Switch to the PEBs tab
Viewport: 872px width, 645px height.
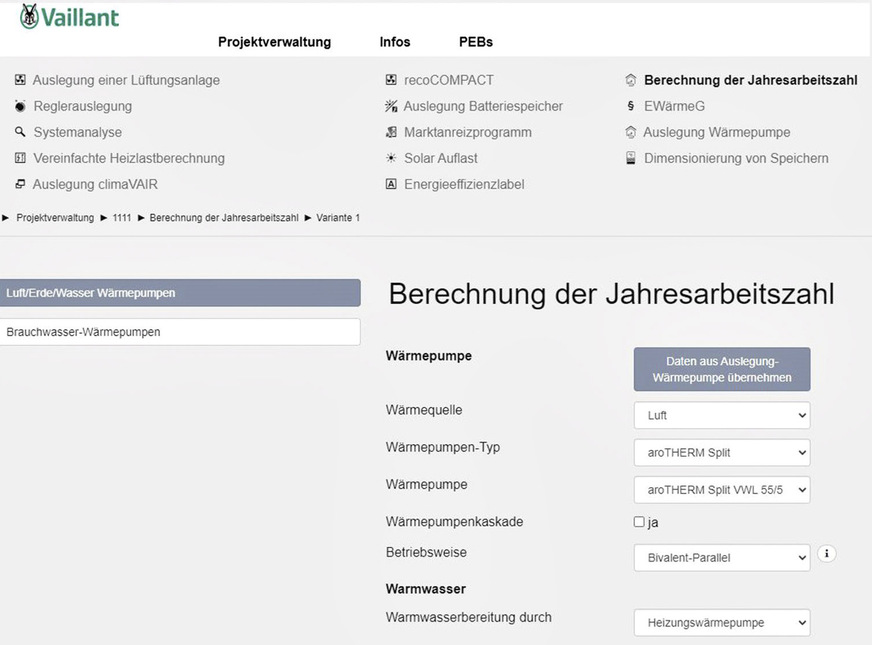click(475, 42)
